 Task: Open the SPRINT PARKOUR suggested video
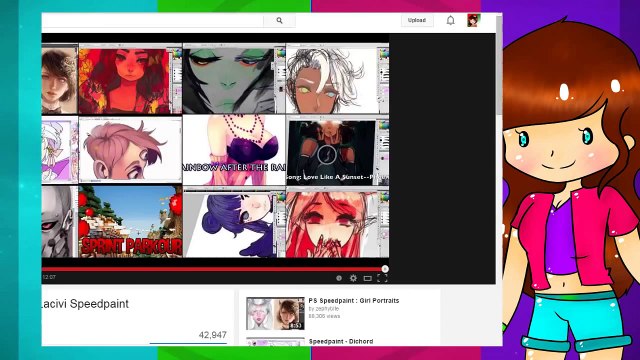coord(130,222)
